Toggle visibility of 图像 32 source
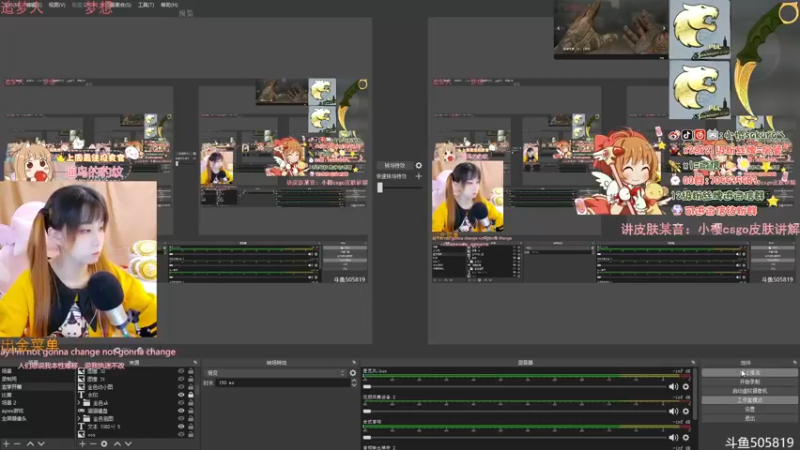Image resolution: width=800 pixels, height=450 pixels. pyautogui.click(x=181, y=371)
